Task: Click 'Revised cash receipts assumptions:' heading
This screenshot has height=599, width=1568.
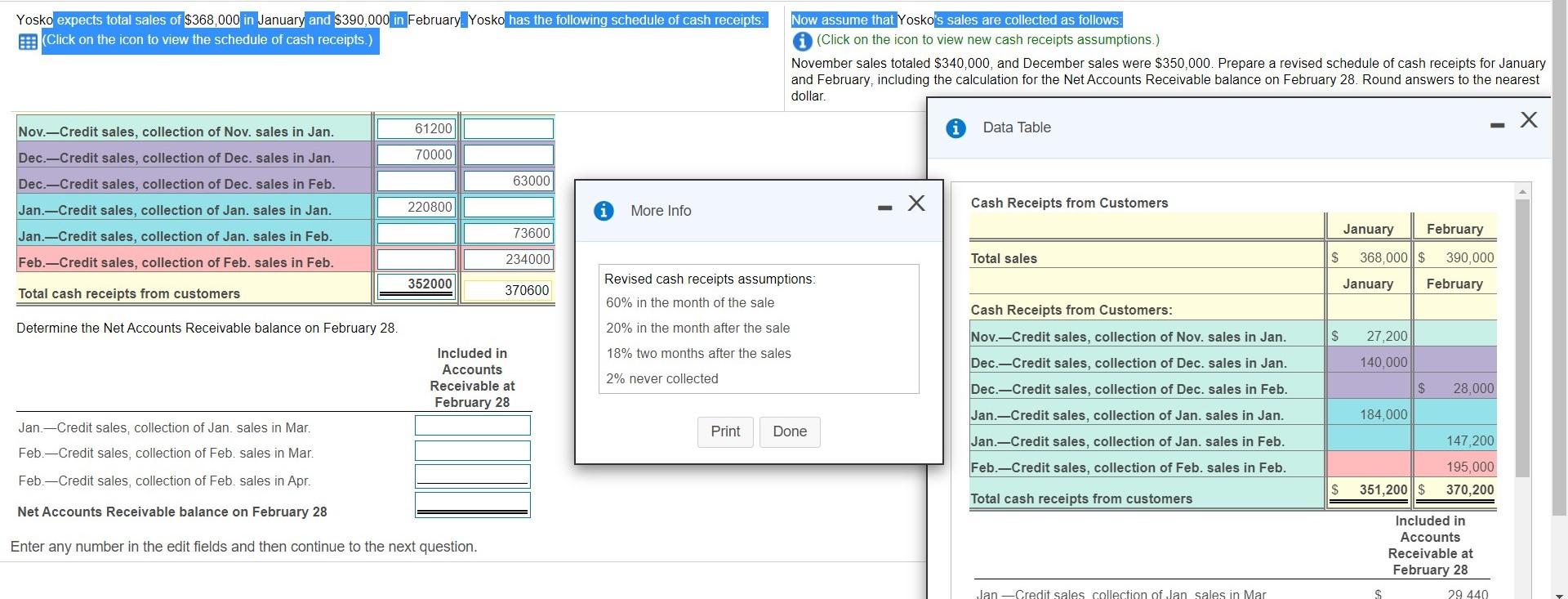Action: click(710, 279)
